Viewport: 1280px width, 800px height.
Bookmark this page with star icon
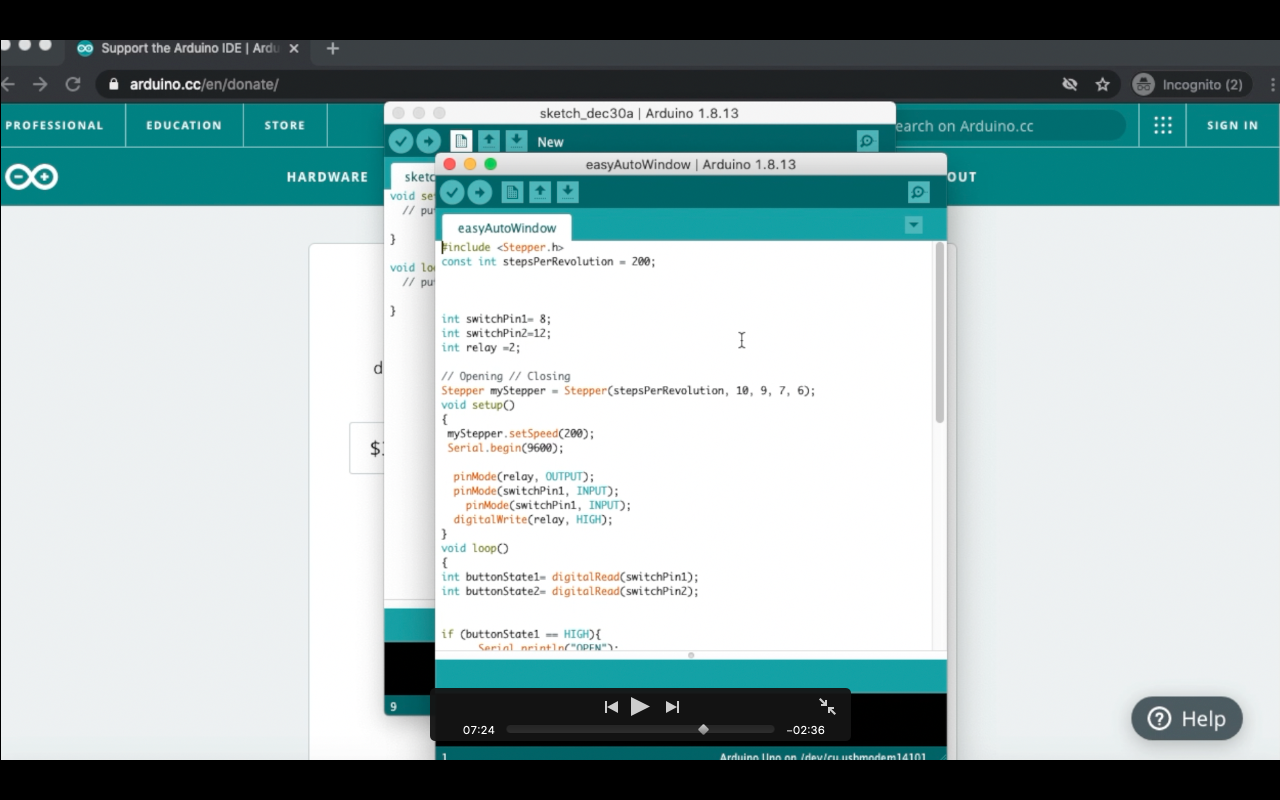coord(1102,85)
